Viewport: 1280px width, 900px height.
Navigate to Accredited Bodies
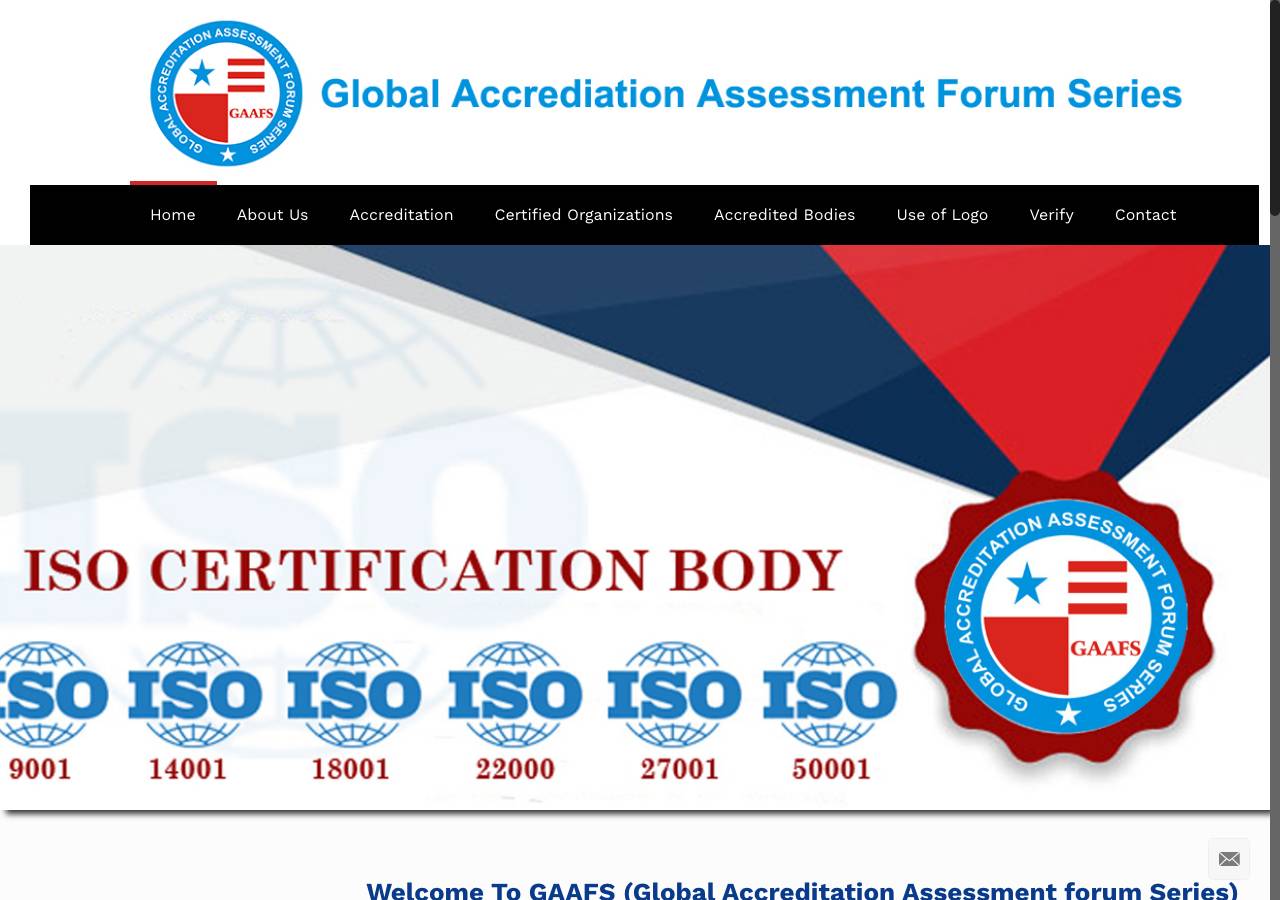tap(784, 215)
